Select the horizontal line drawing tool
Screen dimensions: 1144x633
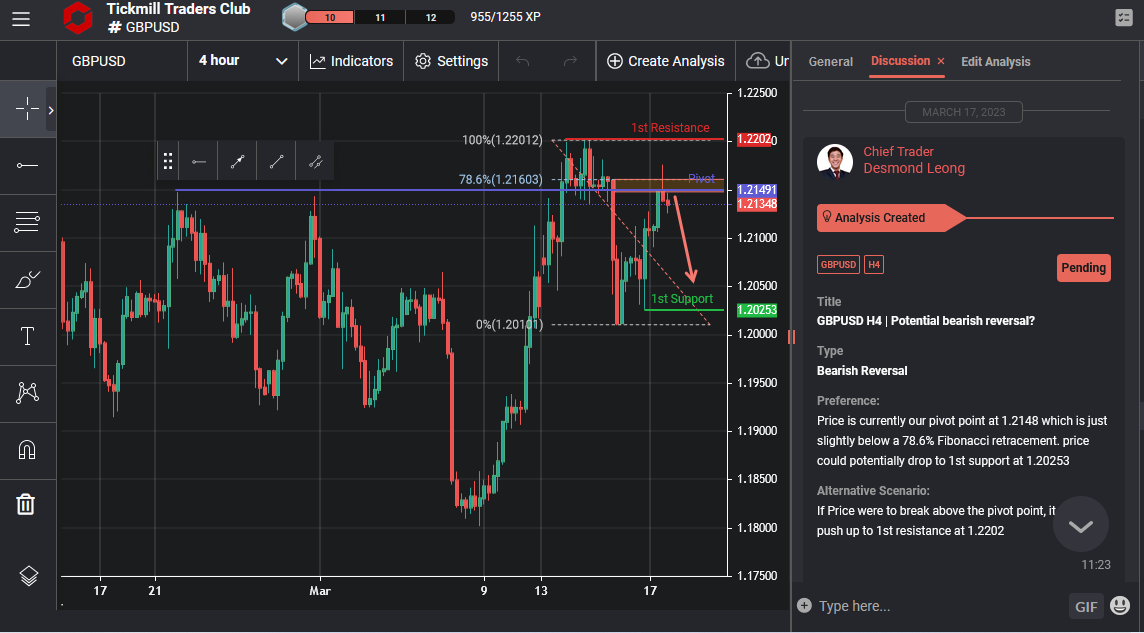pyautogui.click(x=28, y=166)
